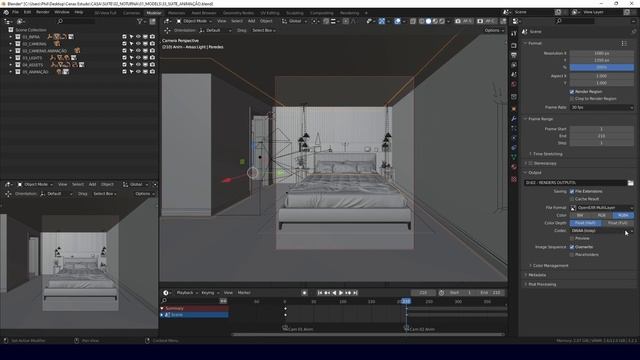Click output path text field
This screenshot has height=360, width=640.
(x=575, y=183)
